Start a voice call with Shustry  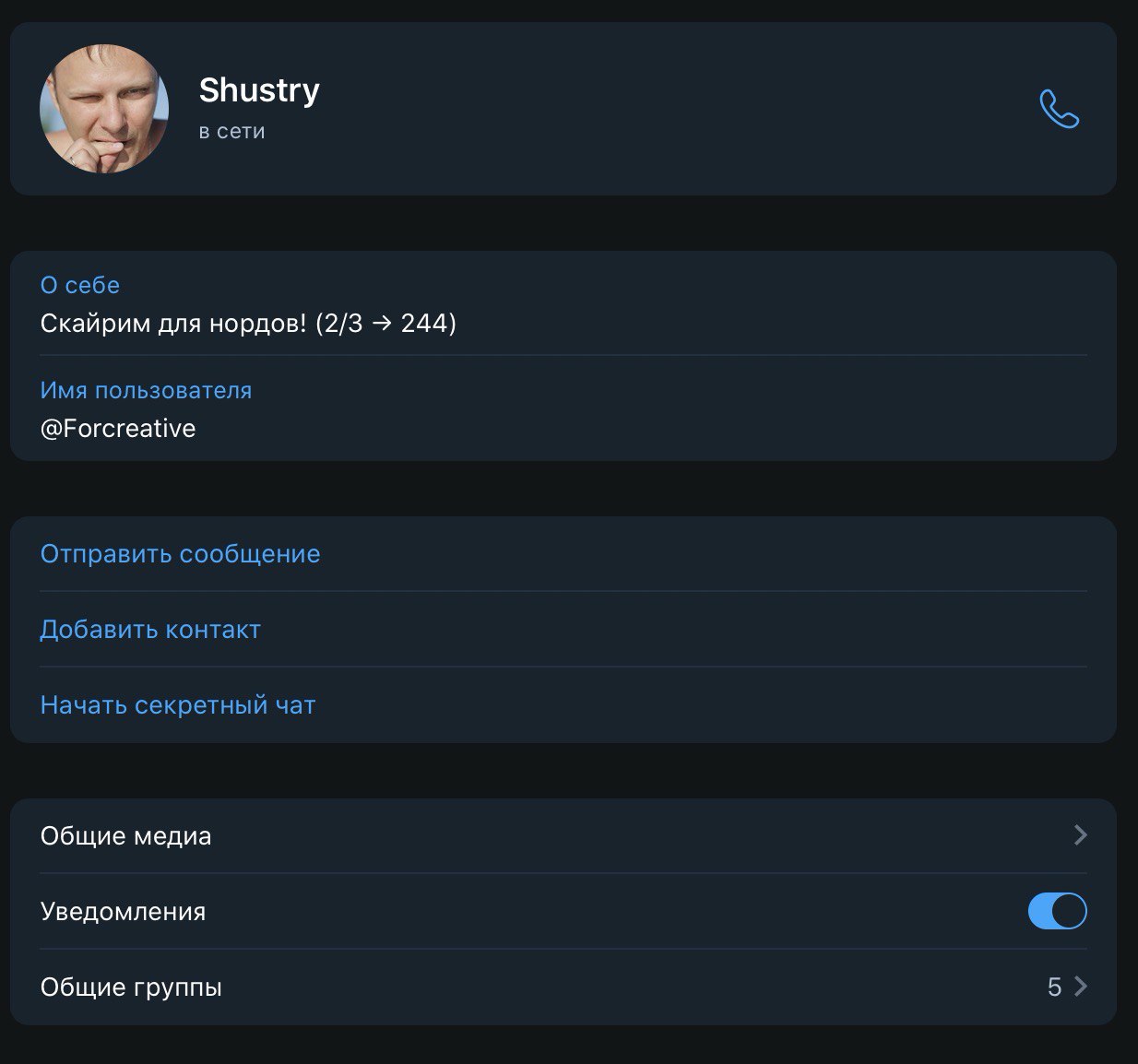(x=1059, y=109)
